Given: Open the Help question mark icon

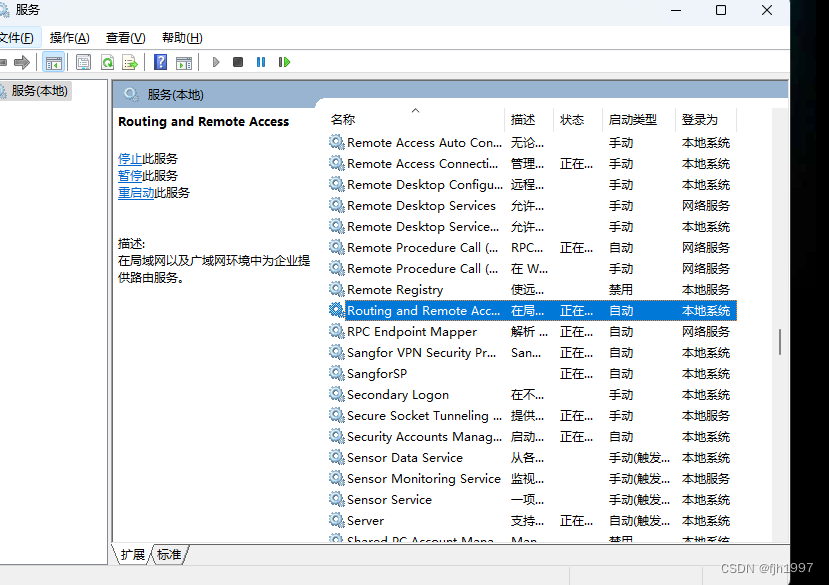Looking at the screenshot, I should (x=160, y=62).
